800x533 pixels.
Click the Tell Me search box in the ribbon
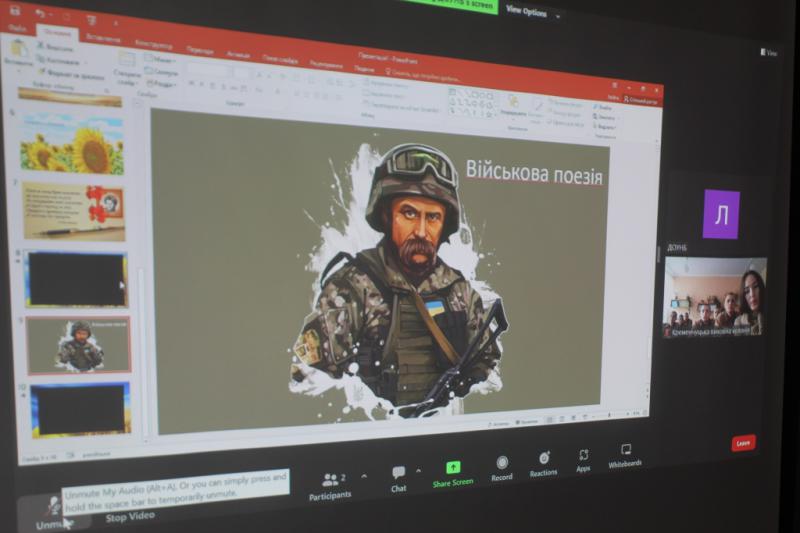pyautogui.click(x=423, y=75)
